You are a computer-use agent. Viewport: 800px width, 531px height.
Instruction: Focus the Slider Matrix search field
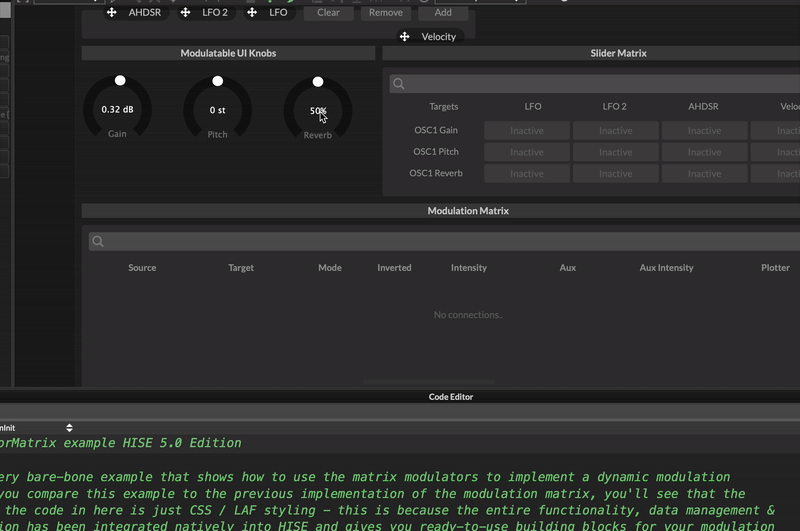click(x=594, y=84)
